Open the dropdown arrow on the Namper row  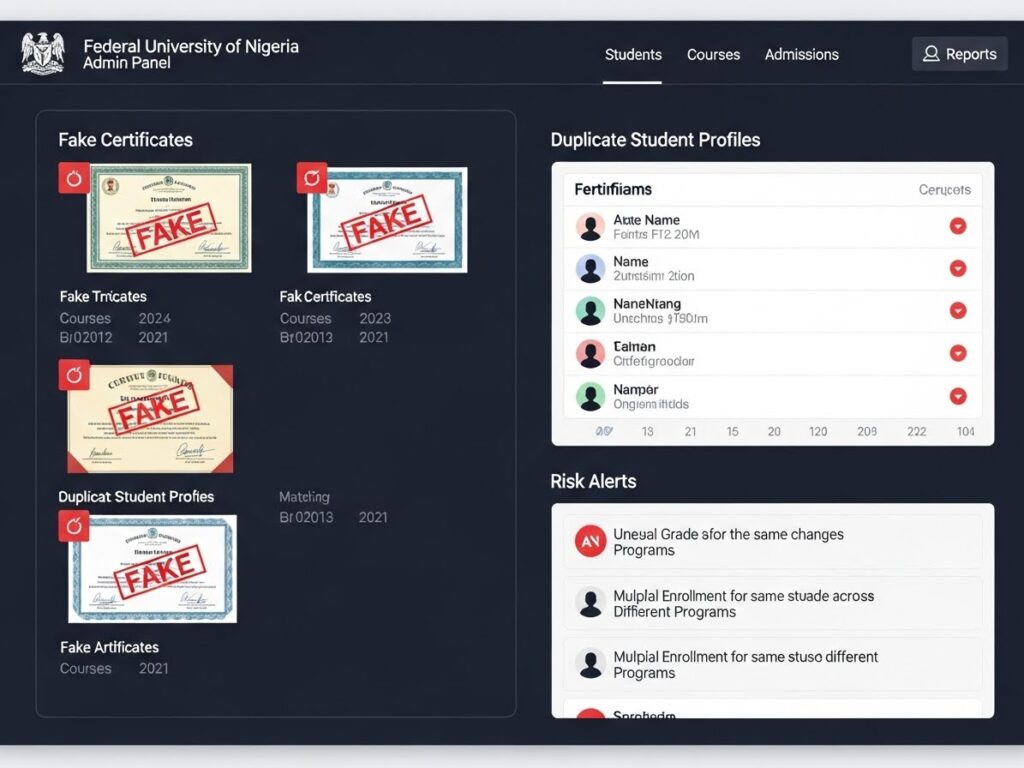tap(958, 395)
